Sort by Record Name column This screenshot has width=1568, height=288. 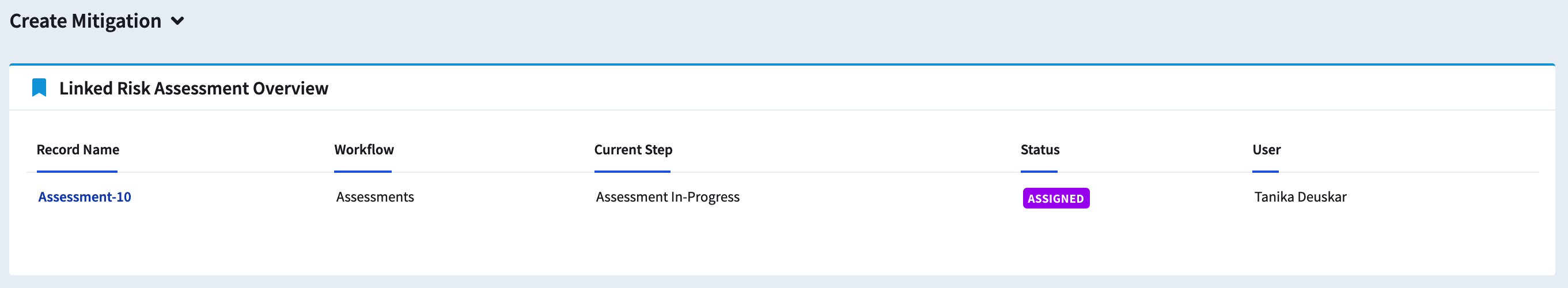tap(78, 150)
